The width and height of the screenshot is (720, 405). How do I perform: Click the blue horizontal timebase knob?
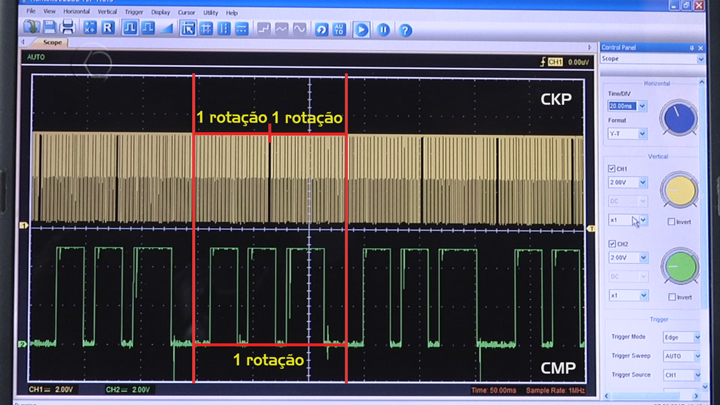point(679,118)
